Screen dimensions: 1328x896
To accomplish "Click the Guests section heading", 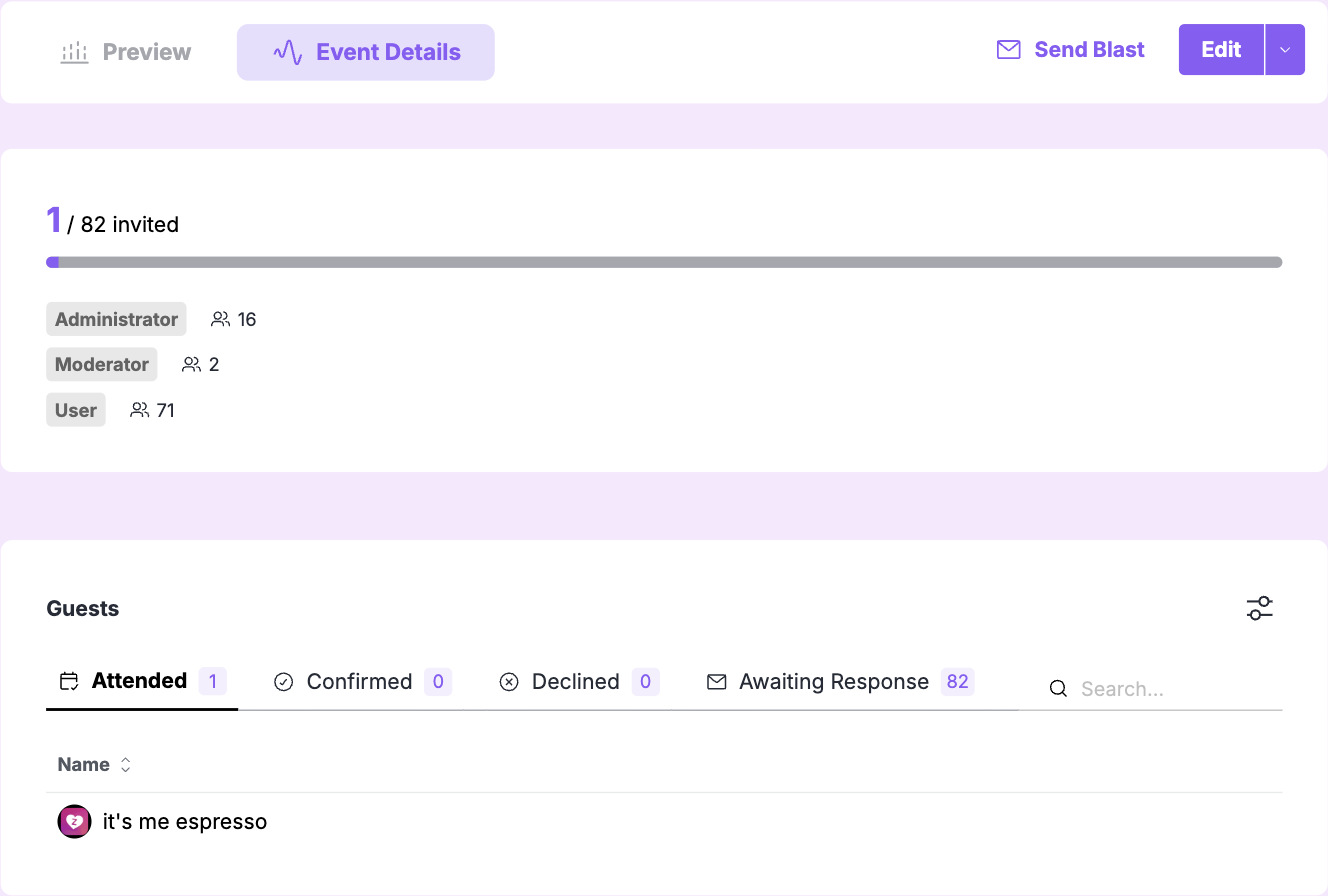I will click(83, 609).
